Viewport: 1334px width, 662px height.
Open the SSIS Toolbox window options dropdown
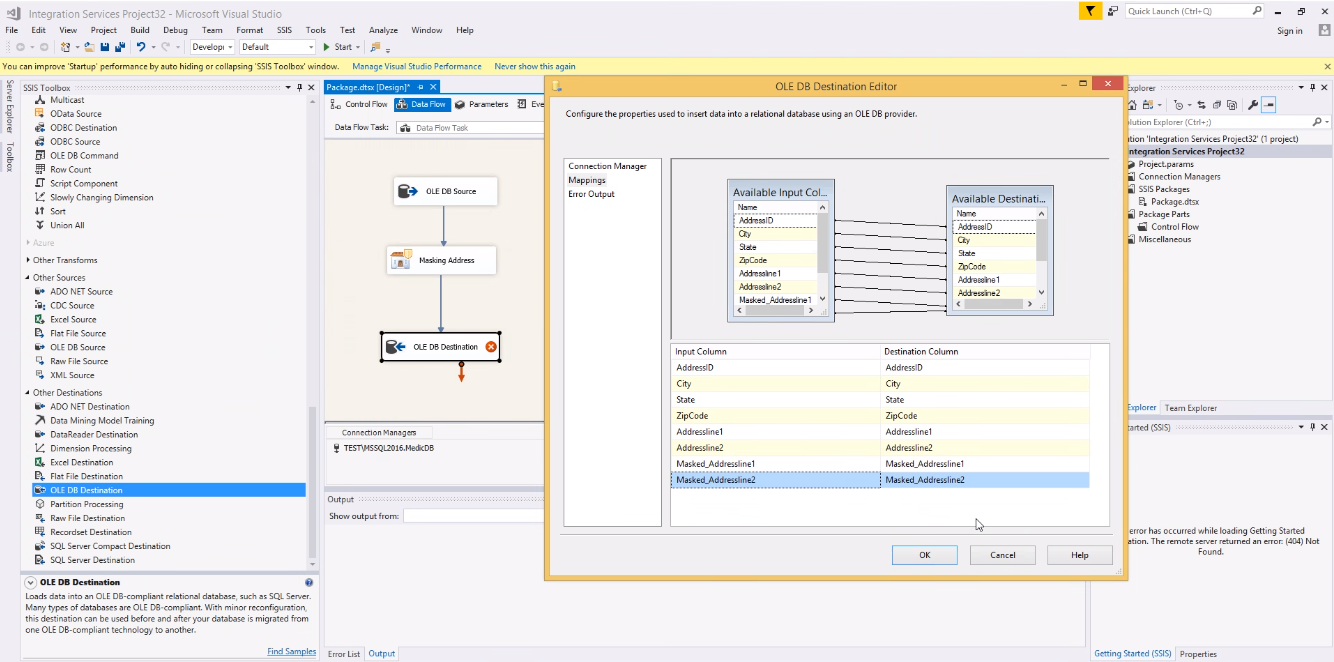click(x=287, y=88)
